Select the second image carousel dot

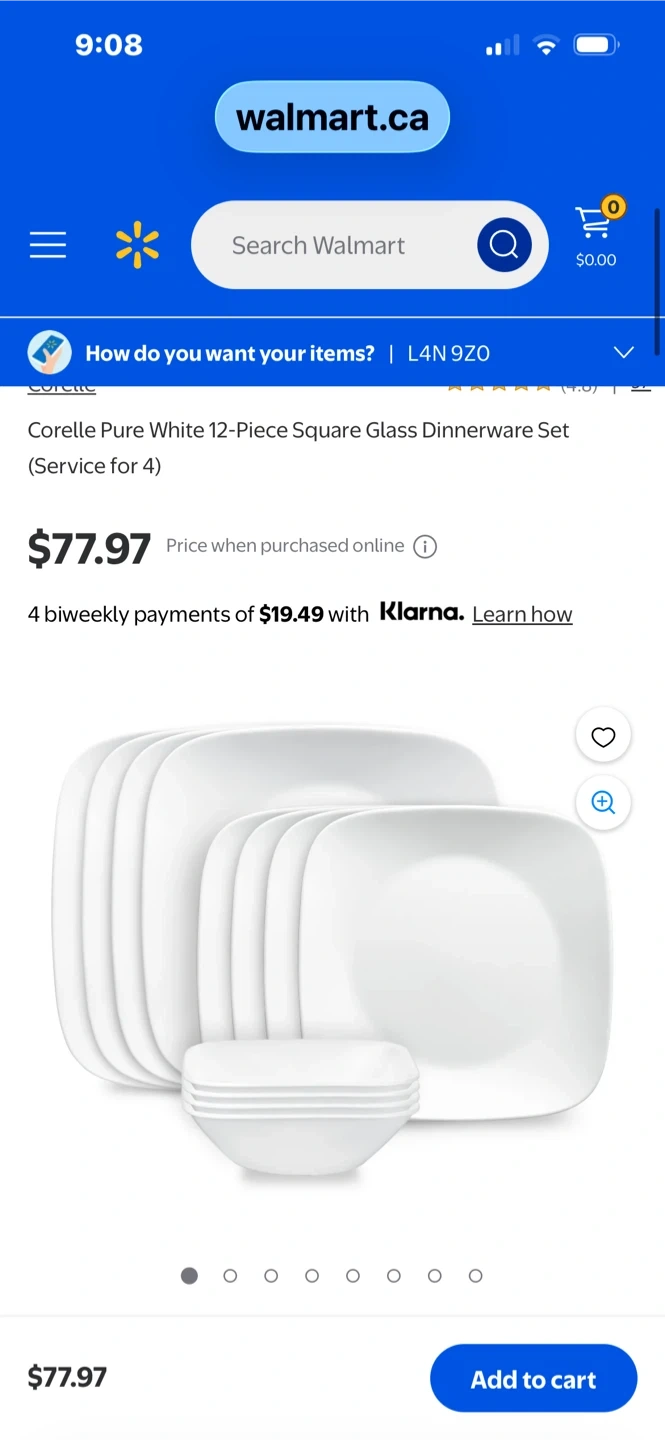point(230,1276)
